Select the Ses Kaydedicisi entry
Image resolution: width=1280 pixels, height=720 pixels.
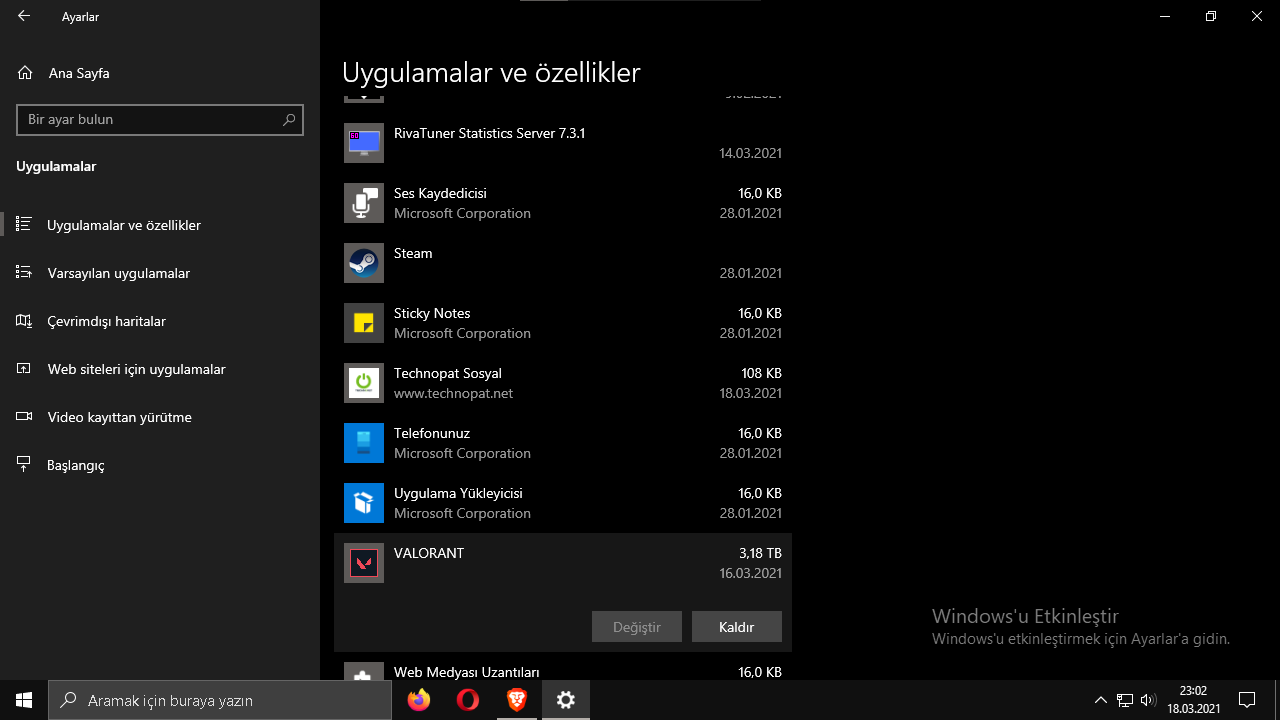(x=563, y=203)
